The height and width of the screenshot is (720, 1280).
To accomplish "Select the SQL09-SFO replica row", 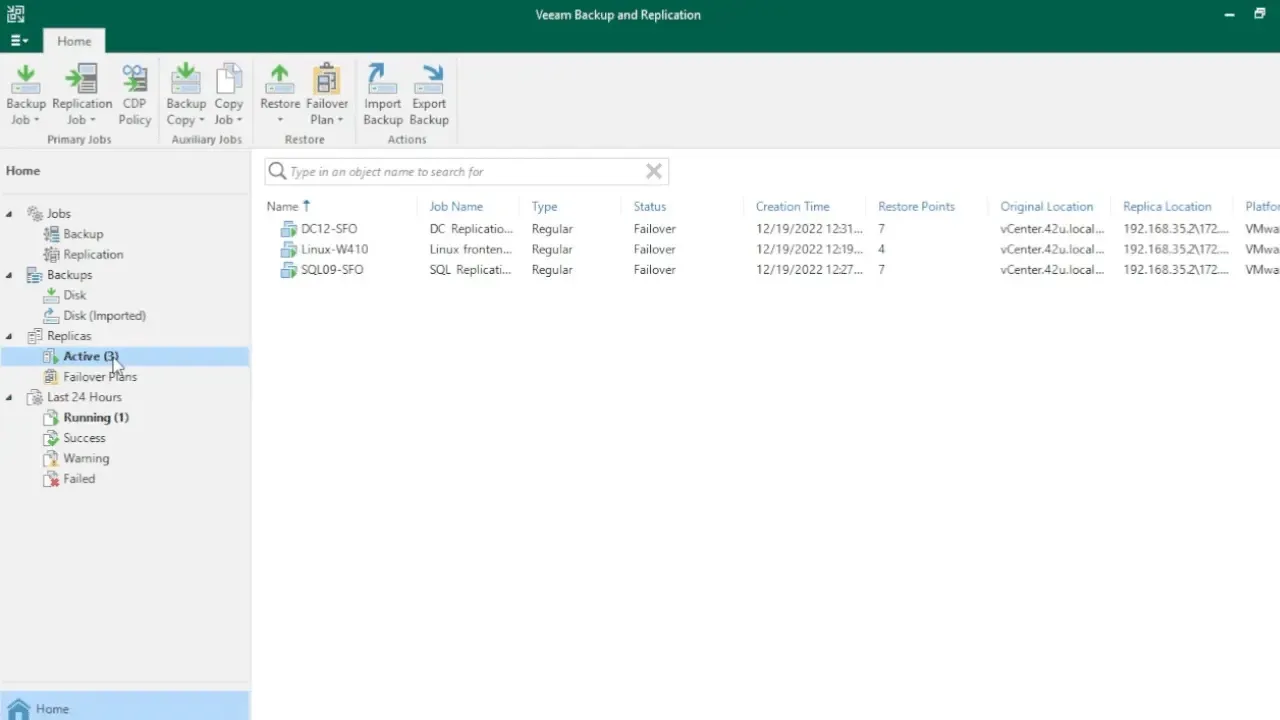I will point(332,270).
